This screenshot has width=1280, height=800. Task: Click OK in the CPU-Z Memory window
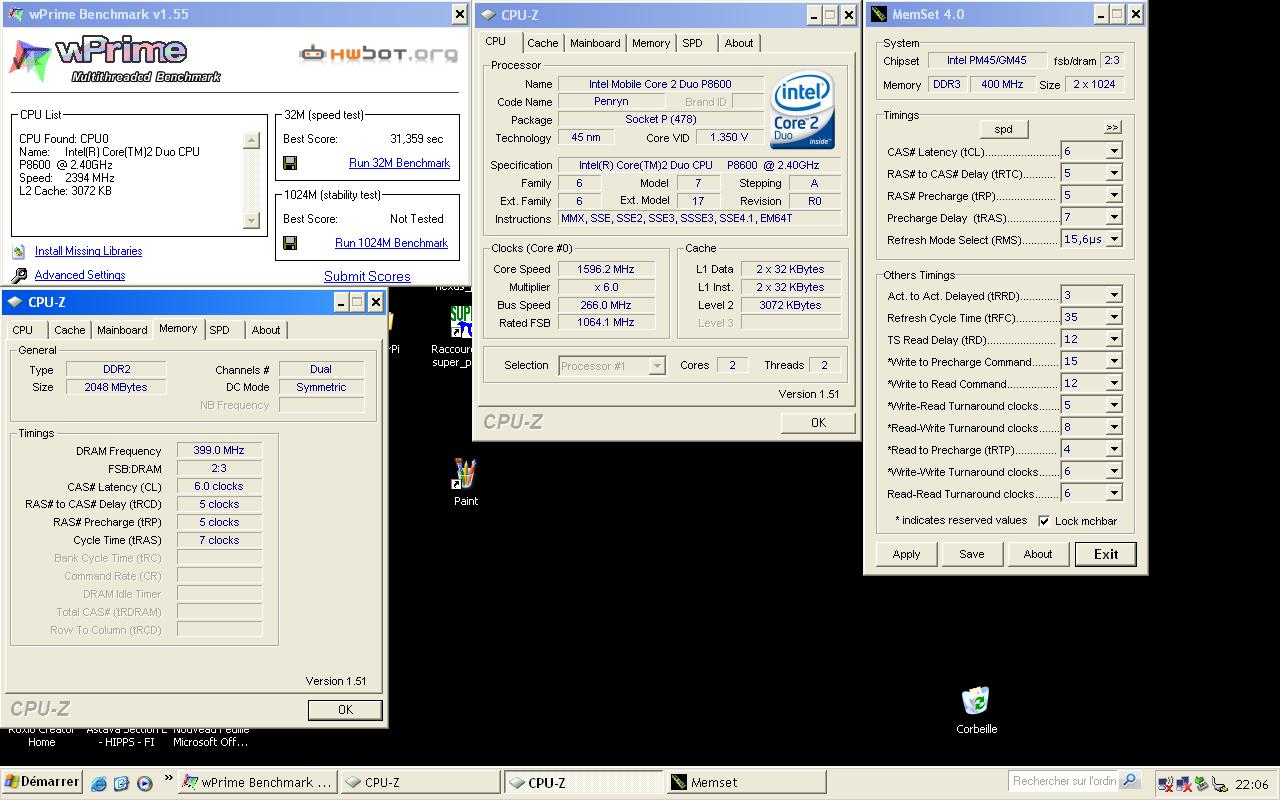(x=345, y=709)
